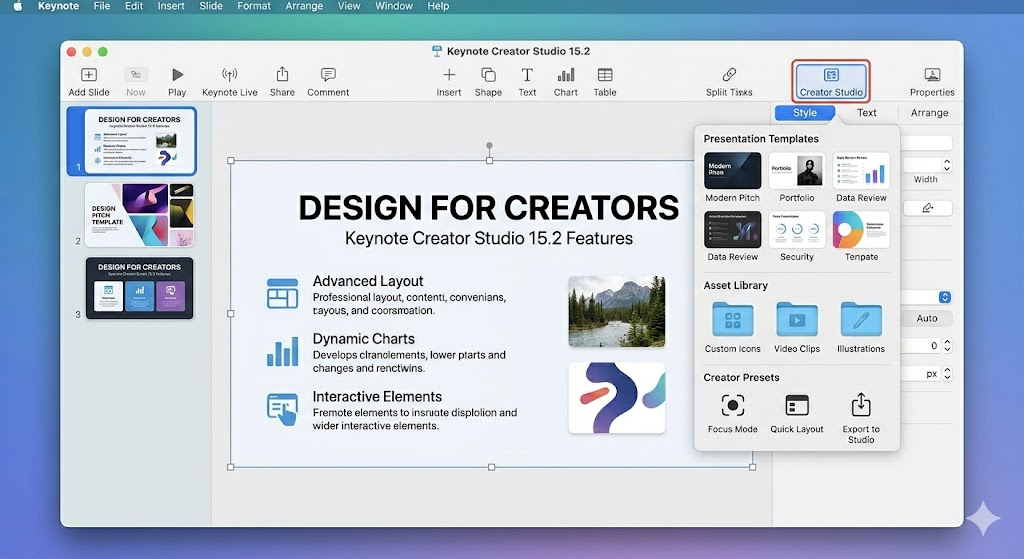
Task: Click the Interactive Elements icon
Action: coord(282,409)
